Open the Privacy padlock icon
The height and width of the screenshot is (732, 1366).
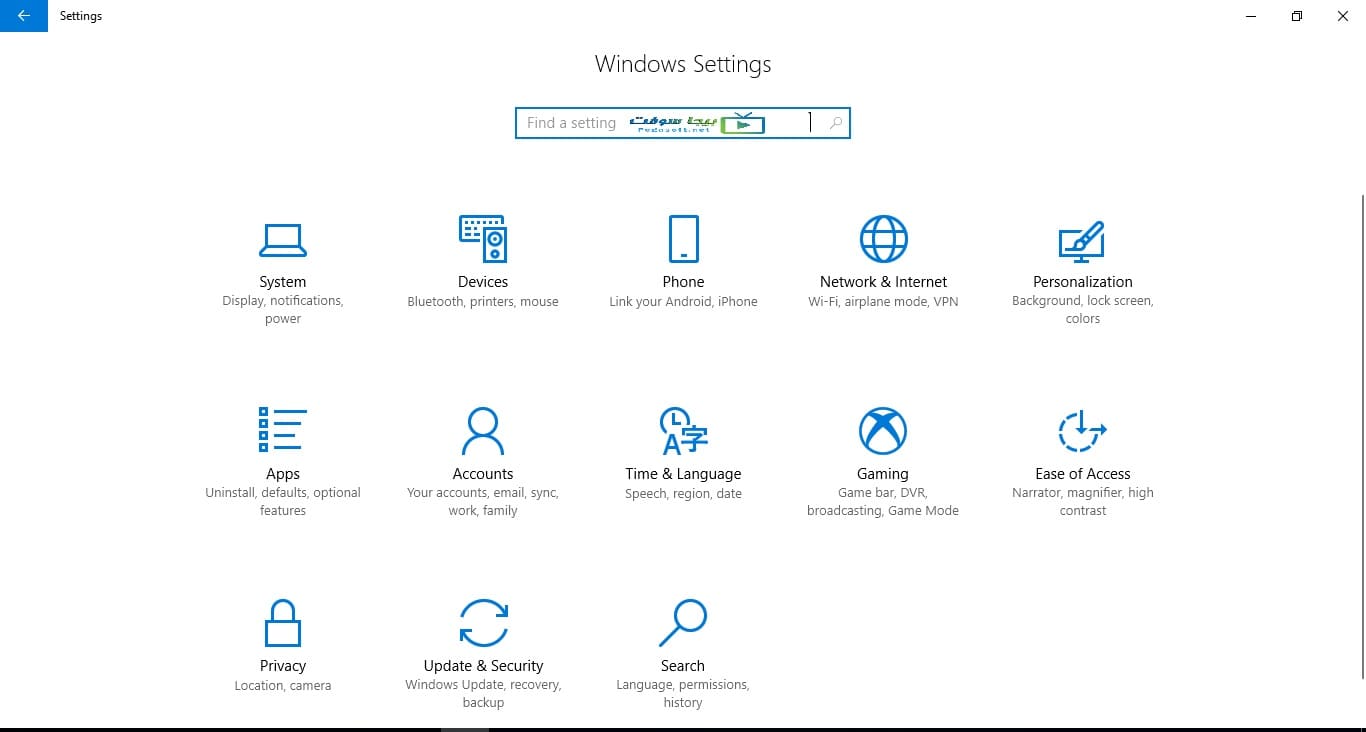point(283,623)
